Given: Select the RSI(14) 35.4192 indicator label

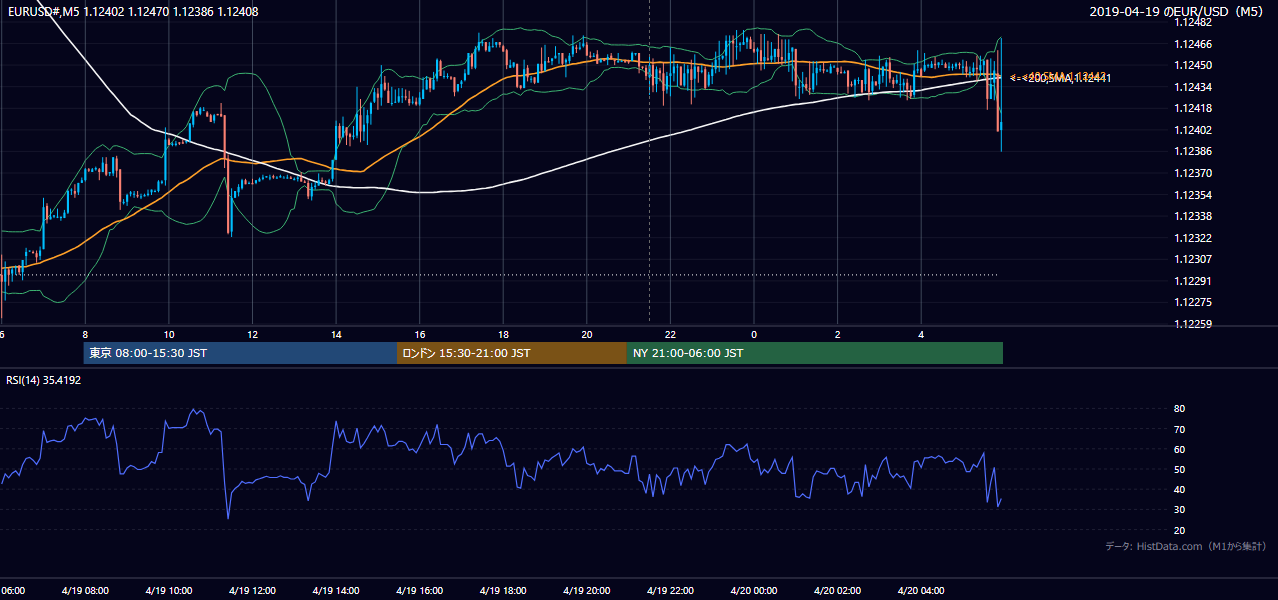Looking at the screenshot, I should (43, 380).
